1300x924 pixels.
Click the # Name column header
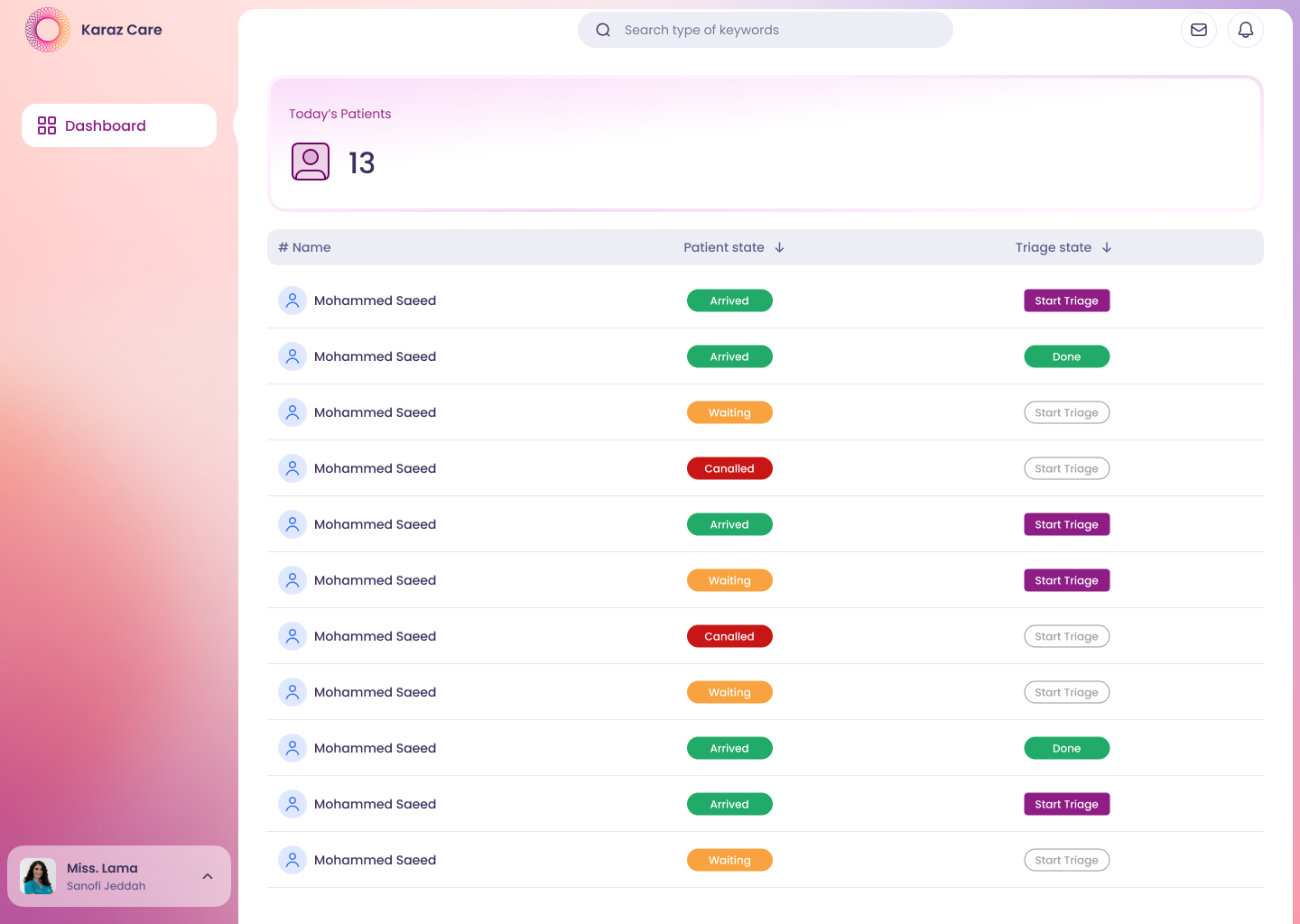pos(304,247)
